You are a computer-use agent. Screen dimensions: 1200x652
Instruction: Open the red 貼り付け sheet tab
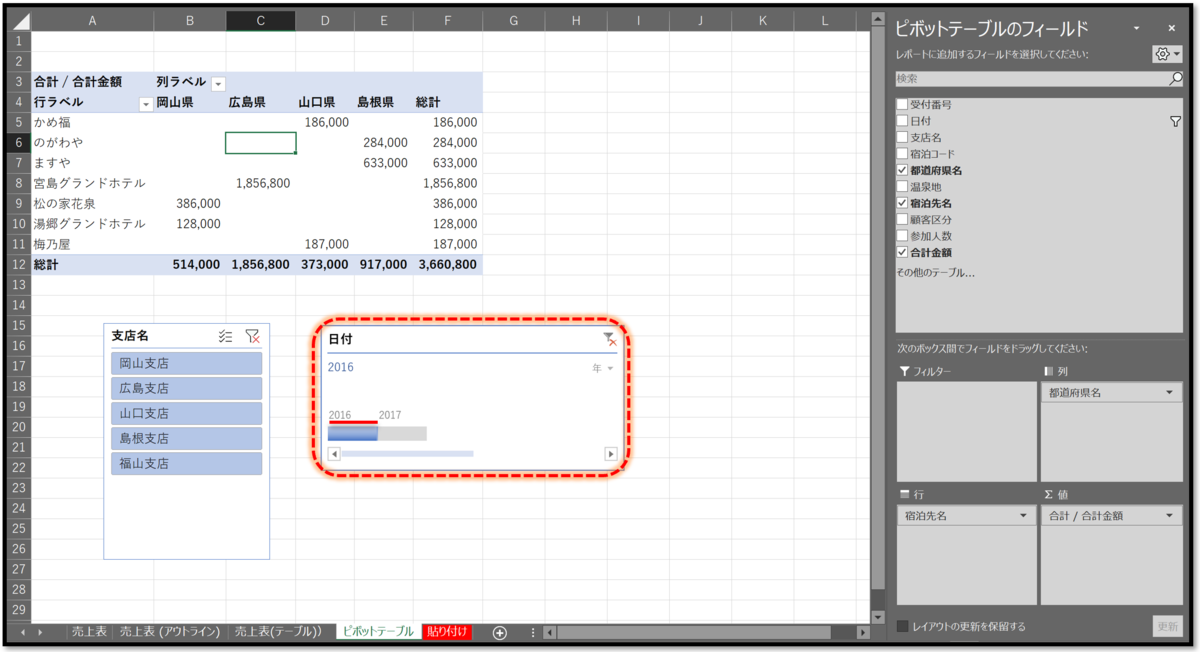[x=447, y=632]
